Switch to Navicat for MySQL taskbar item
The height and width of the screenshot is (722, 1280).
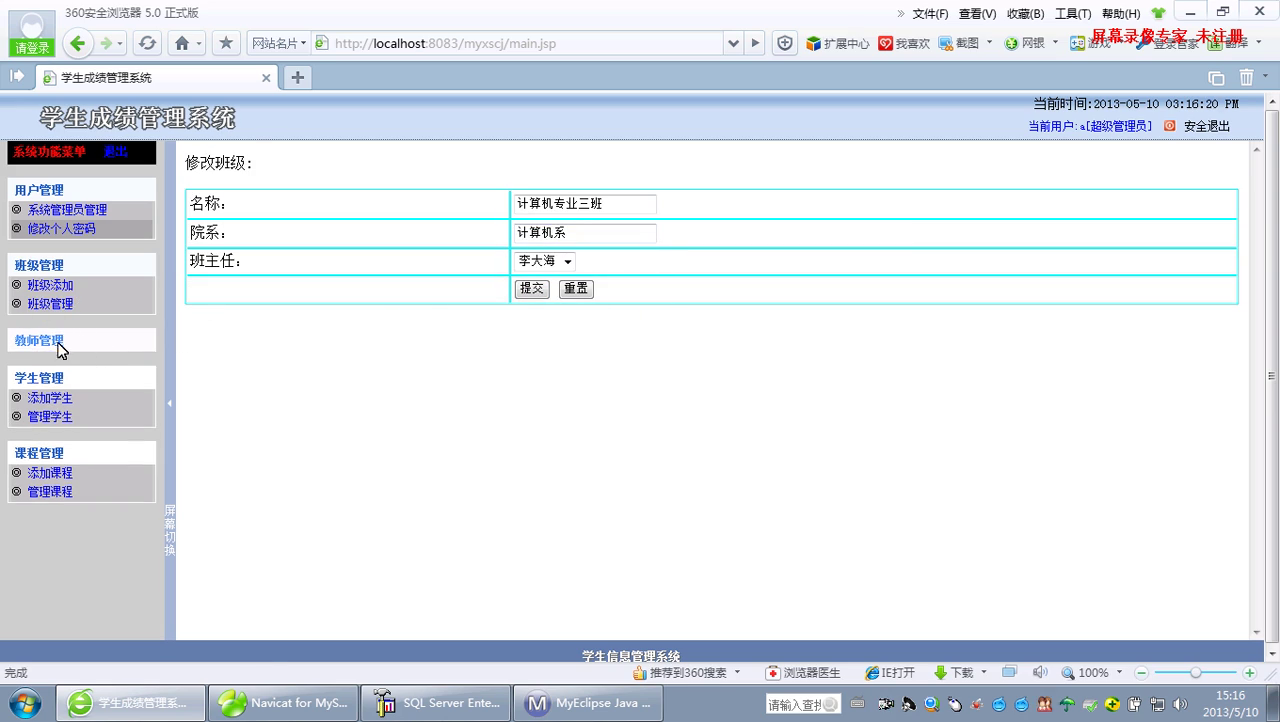point(284,703)
